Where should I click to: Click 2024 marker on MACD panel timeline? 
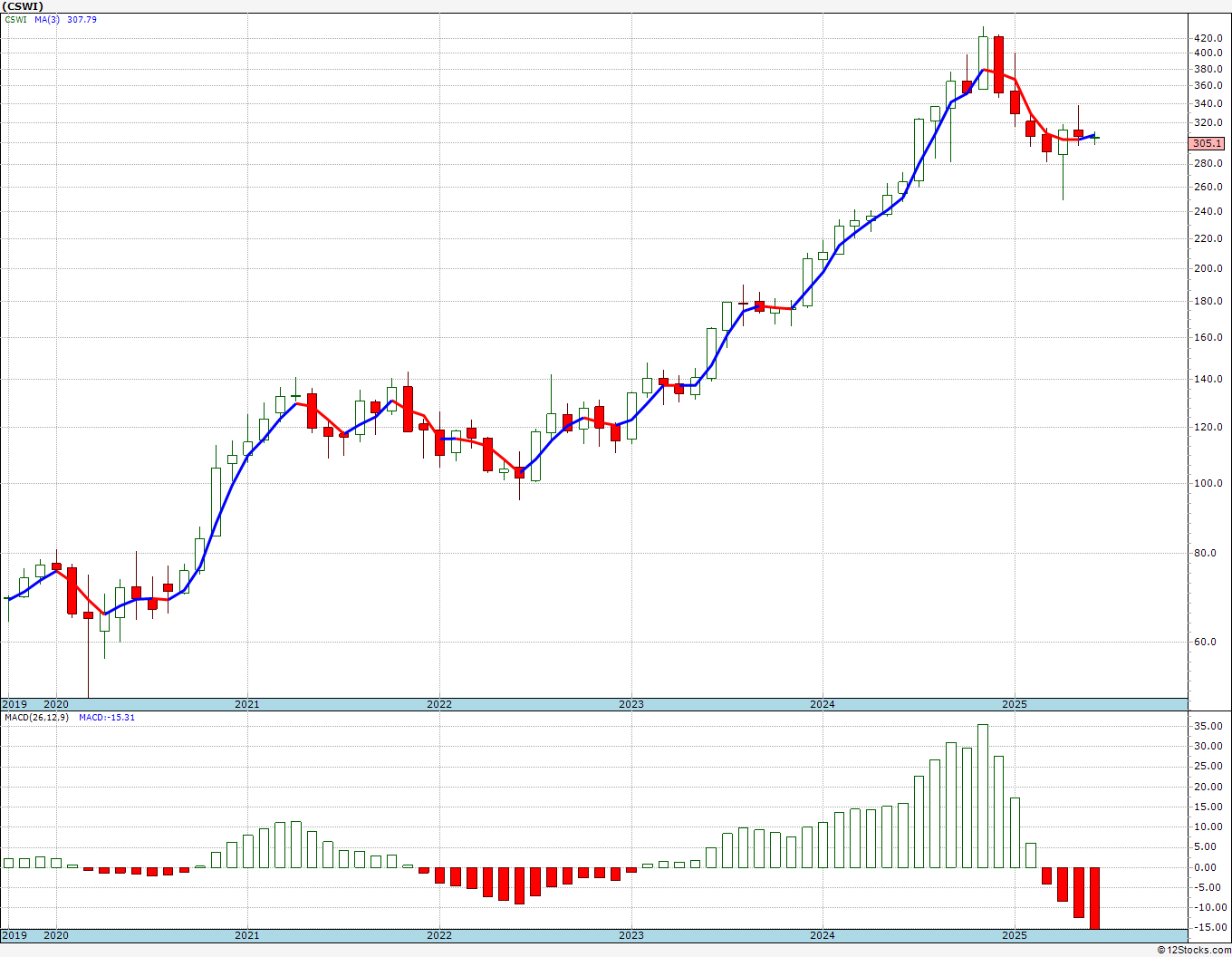[823, 935]
